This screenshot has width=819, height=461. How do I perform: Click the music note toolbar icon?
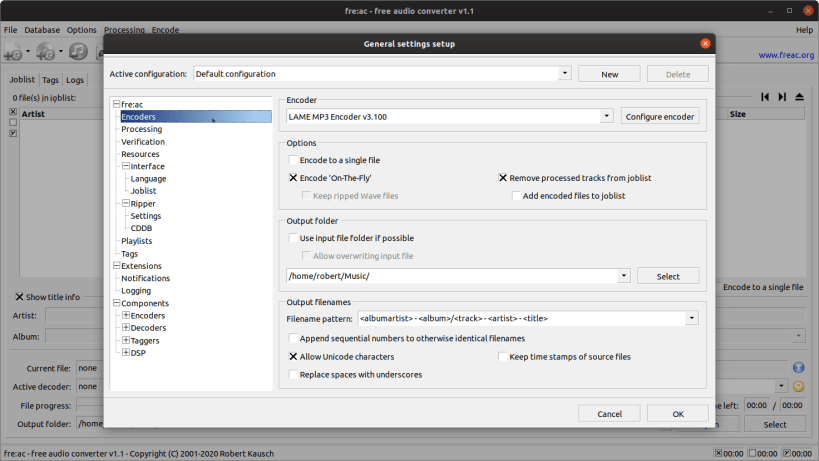pyautogui.click(x=78, y=51)
